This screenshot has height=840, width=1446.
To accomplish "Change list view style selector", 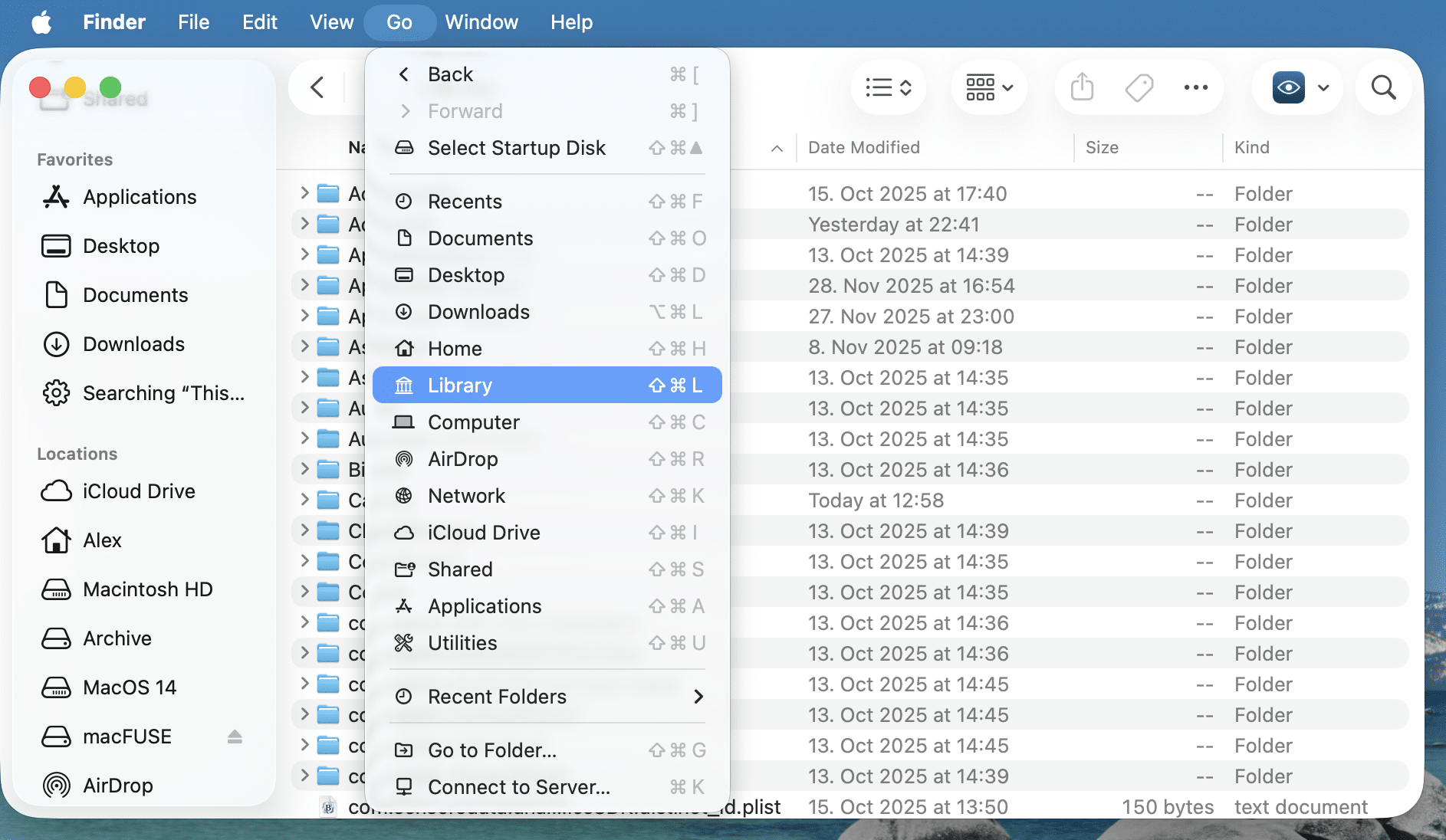I will point(888,87).
